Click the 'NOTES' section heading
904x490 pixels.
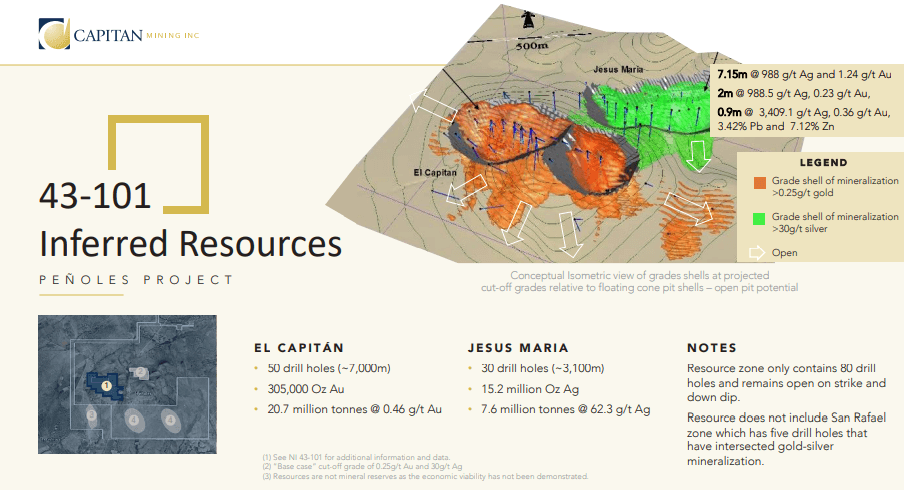click(712, 348)
